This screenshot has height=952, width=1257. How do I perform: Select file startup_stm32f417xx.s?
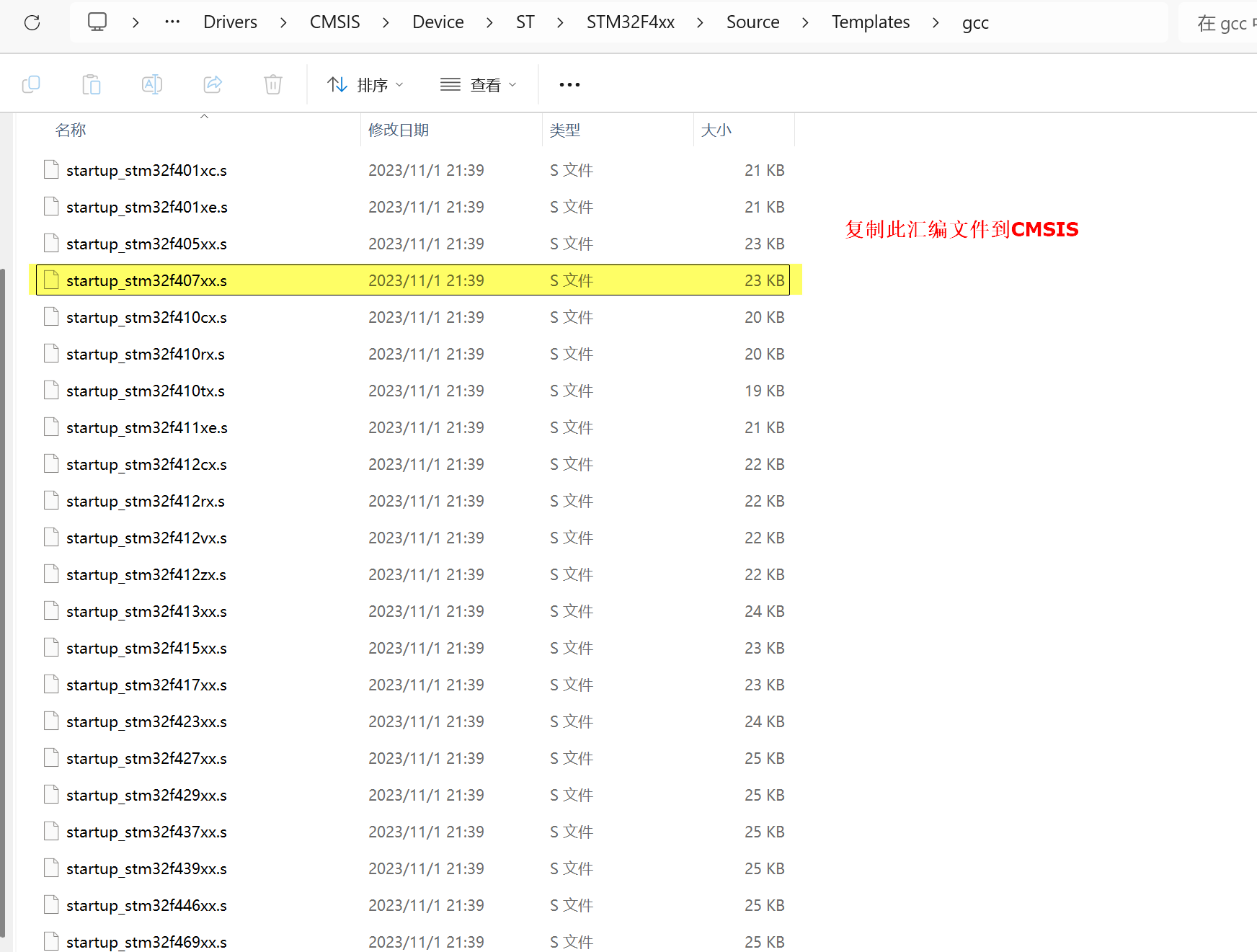pyautogui.click(x=146, y=685)
